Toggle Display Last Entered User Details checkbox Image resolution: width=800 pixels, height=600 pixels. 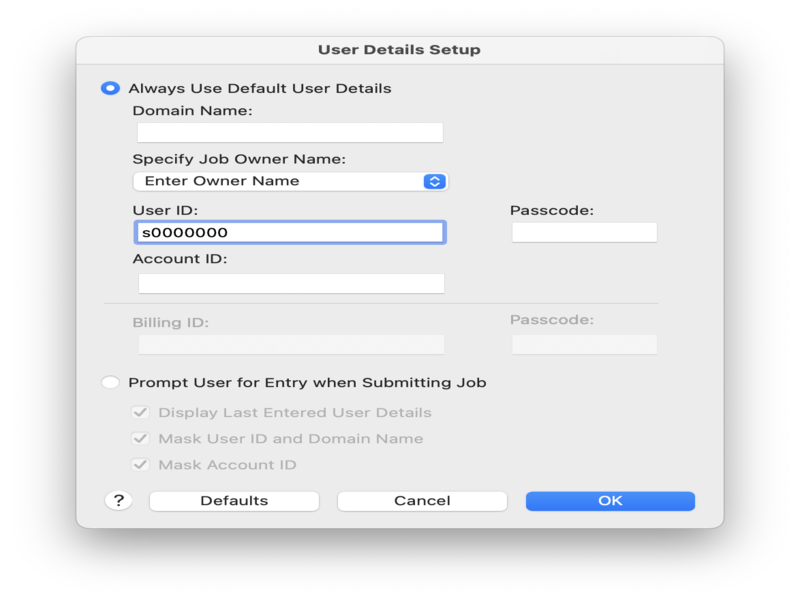coord(140,412)
